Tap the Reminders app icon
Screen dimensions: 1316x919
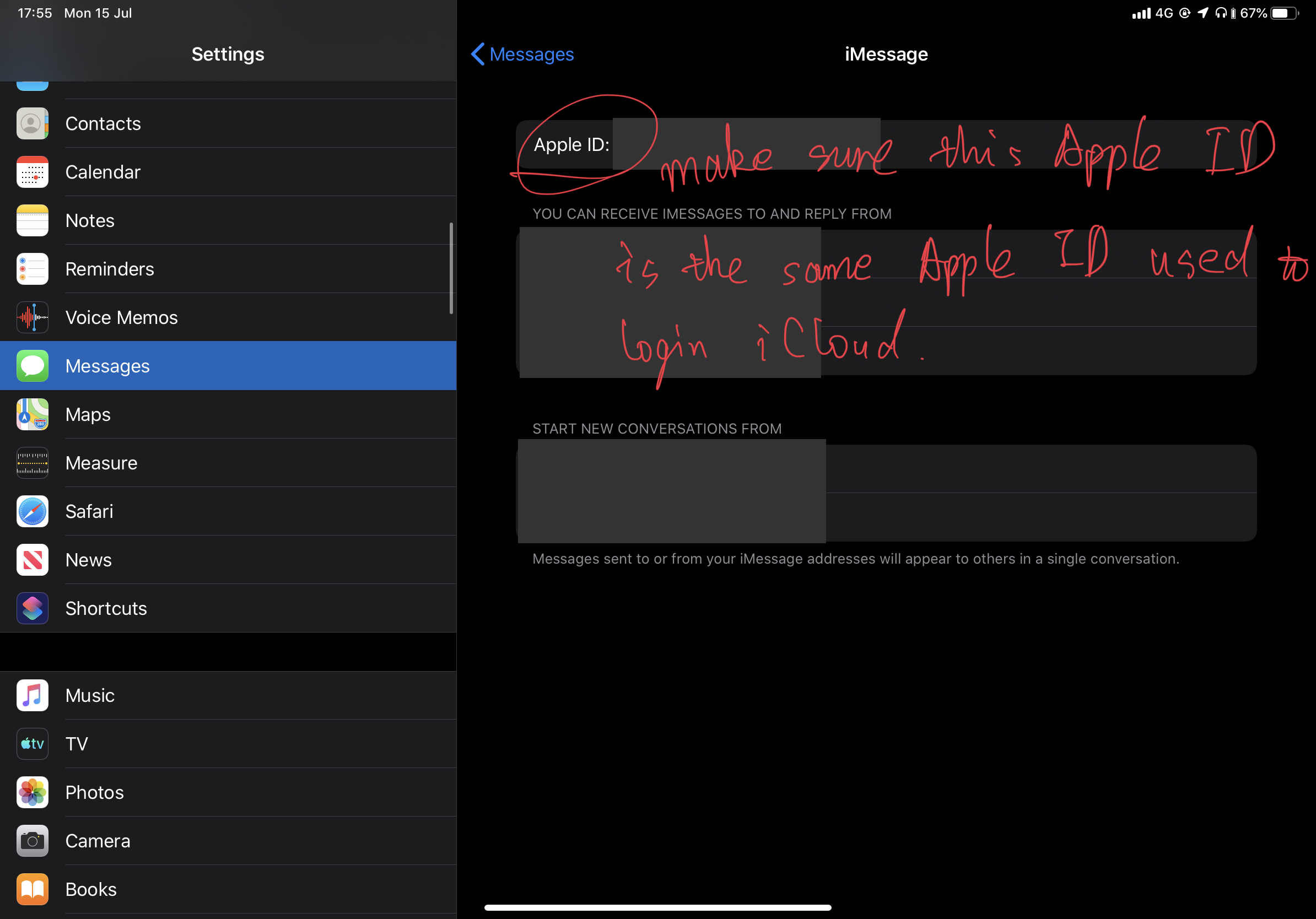(x=32, y=269)
